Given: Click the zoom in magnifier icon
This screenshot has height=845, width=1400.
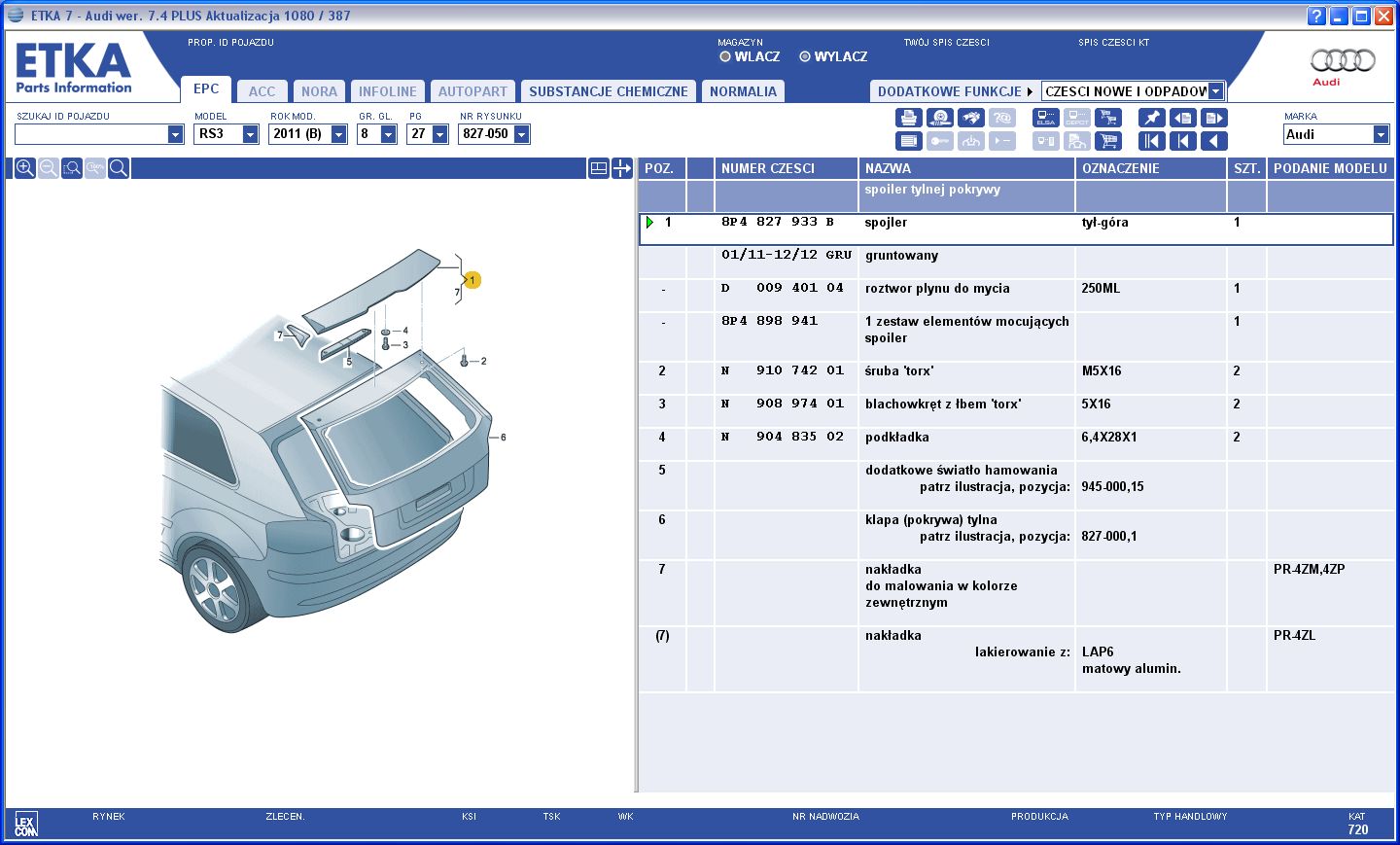Looking at the screenshot, I should coord(25,168).
